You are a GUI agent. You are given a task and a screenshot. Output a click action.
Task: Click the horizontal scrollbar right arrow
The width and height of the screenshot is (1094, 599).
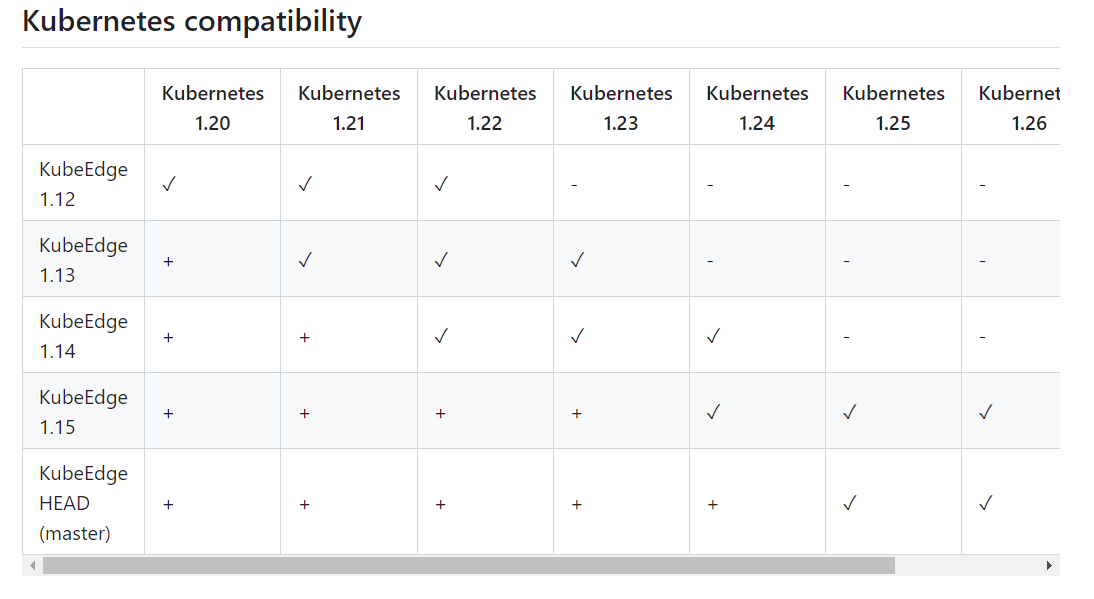(x=1049, y=566)
